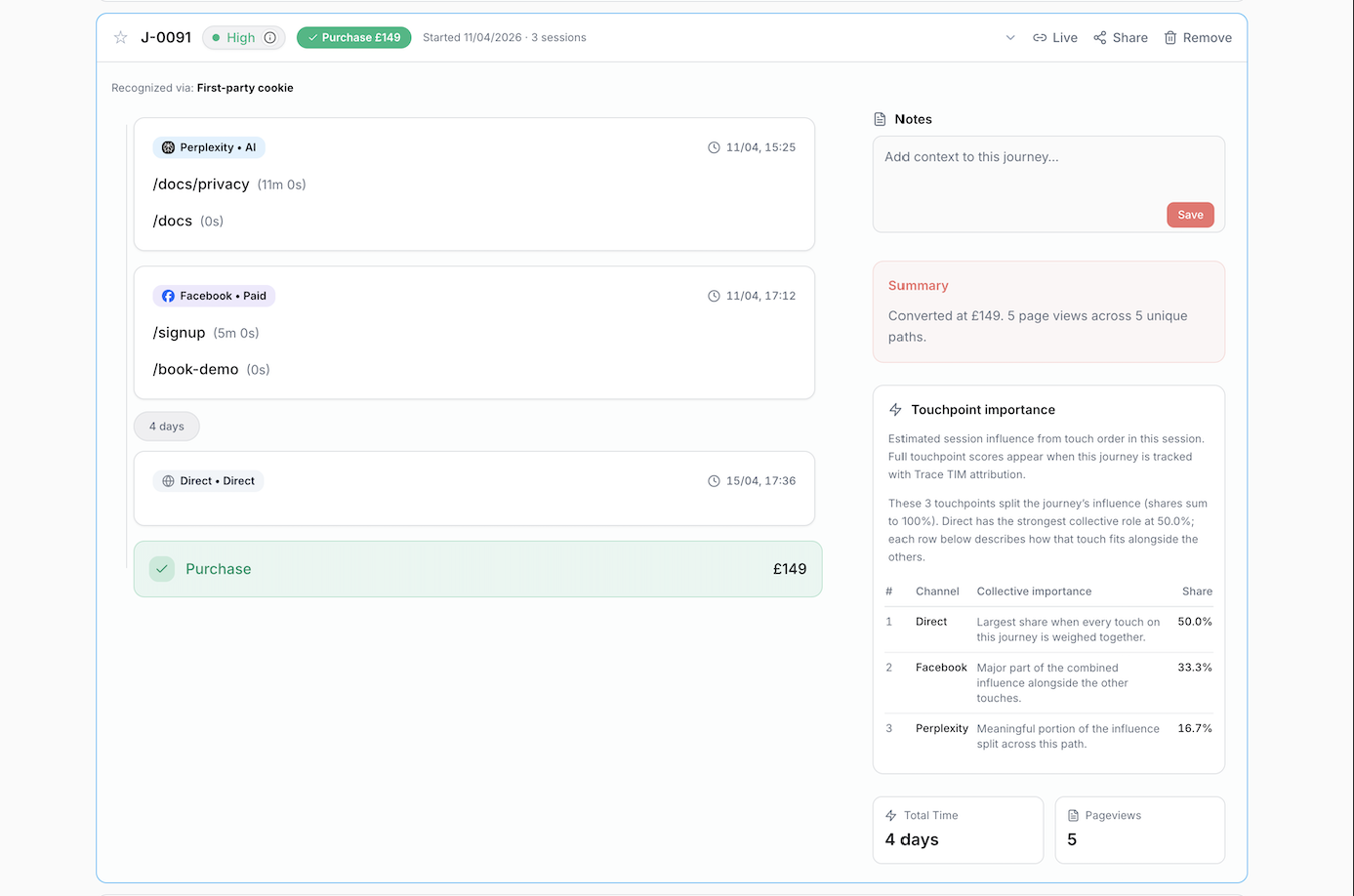Click the J-0091 journey ID
Viewport: 1354px width, 896px height.
point(166,38)
